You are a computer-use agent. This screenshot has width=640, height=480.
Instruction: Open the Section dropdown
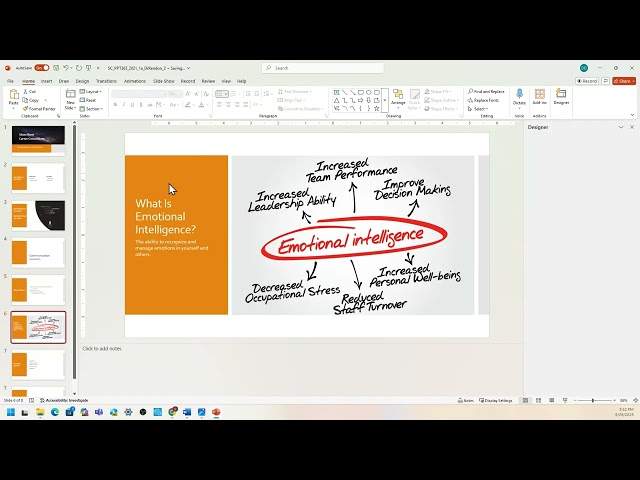pyautogui.click(x=91, y=109)
